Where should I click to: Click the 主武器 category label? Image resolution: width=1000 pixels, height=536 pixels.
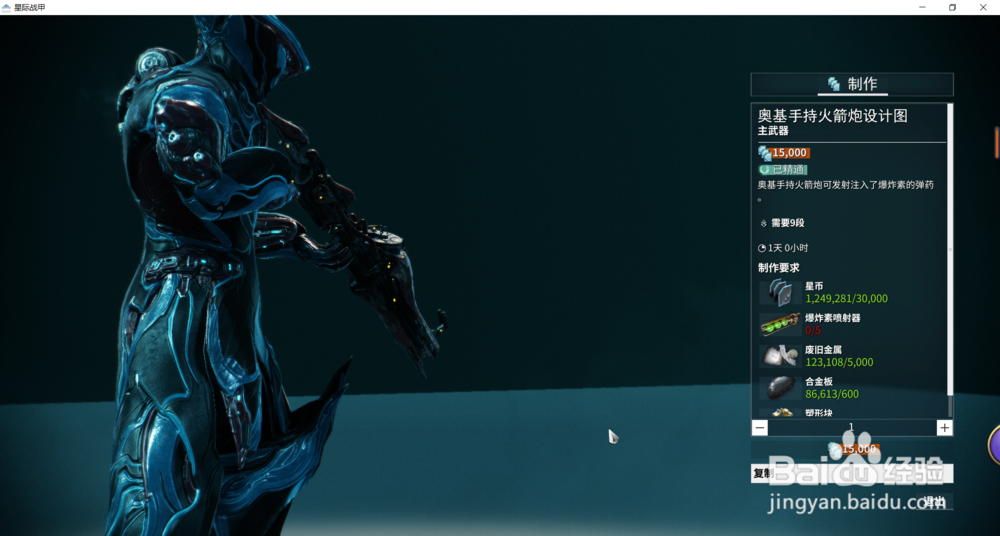(773, 131)
